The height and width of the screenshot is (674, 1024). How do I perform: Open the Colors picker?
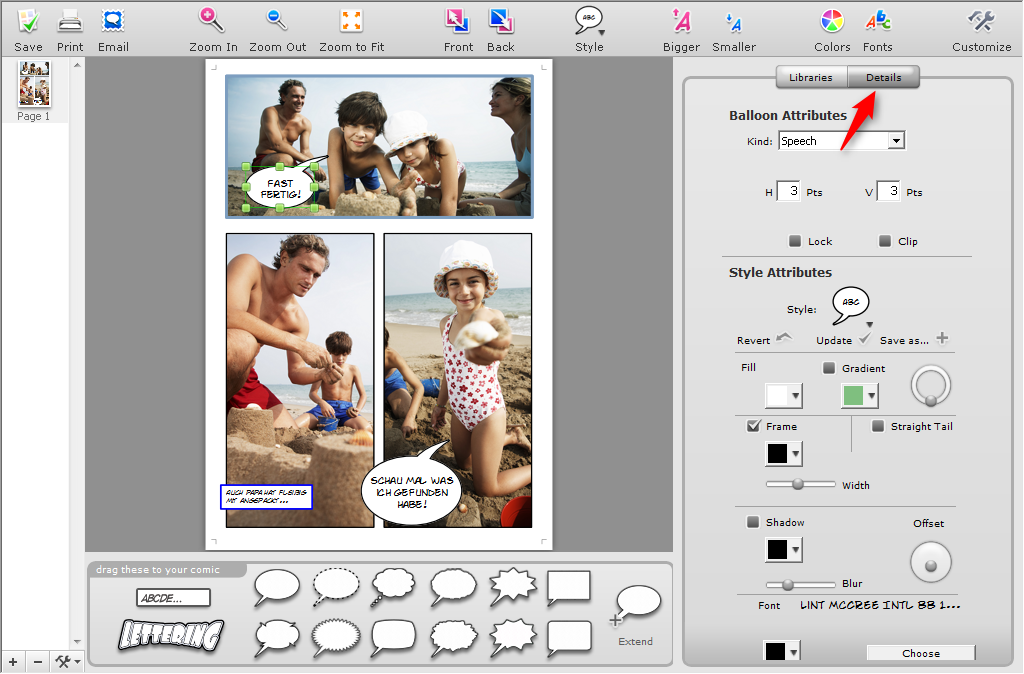click(x=832, y=21)
